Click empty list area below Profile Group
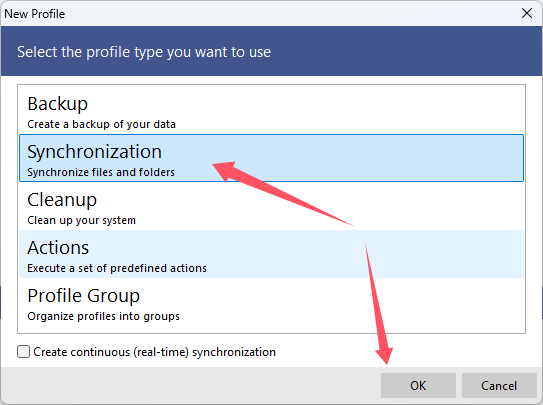Image resolution: width=543 pixels, height=405 pixels. 271,329
